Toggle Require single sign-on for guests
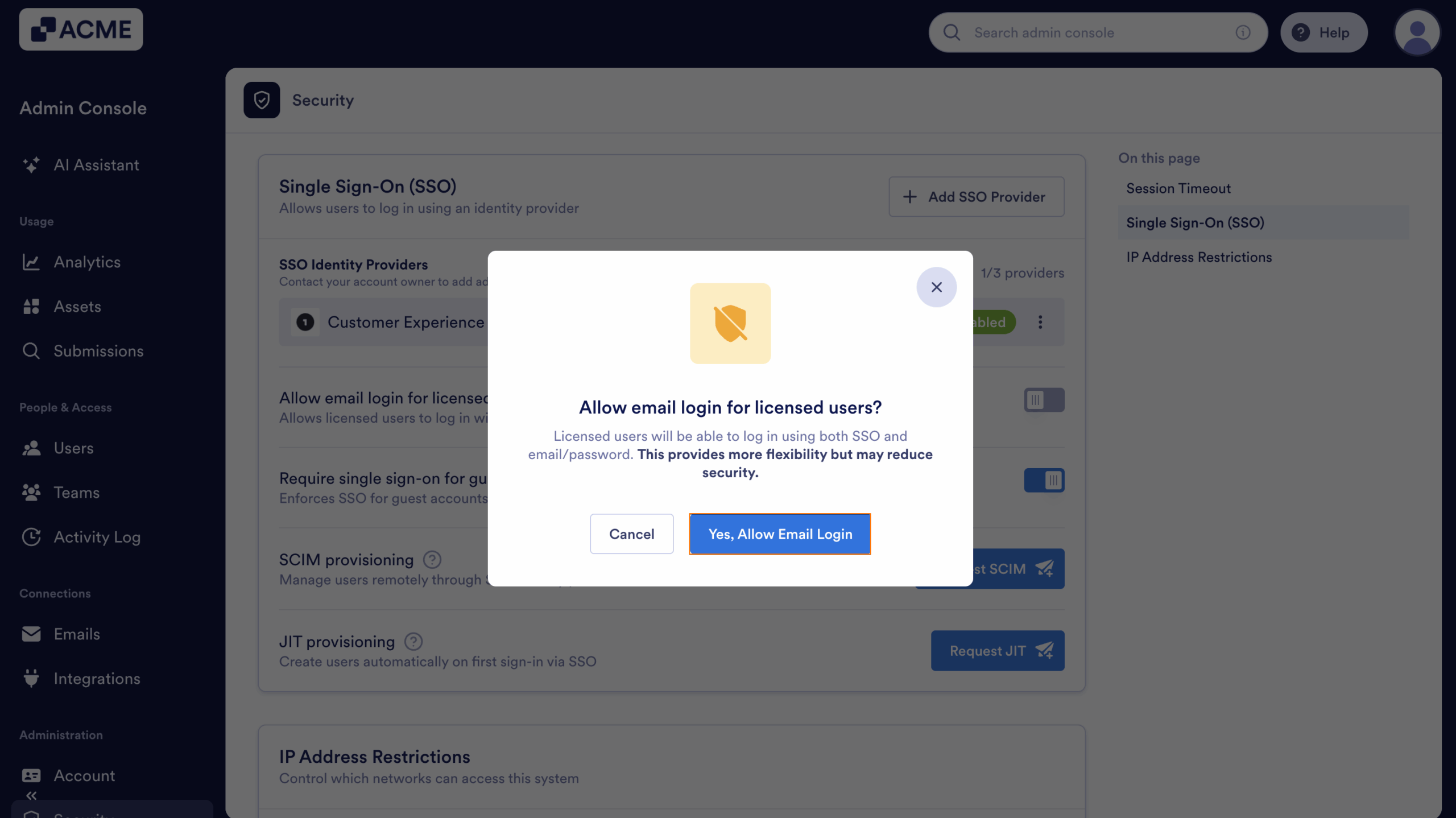 click(x=1044, y=481)
